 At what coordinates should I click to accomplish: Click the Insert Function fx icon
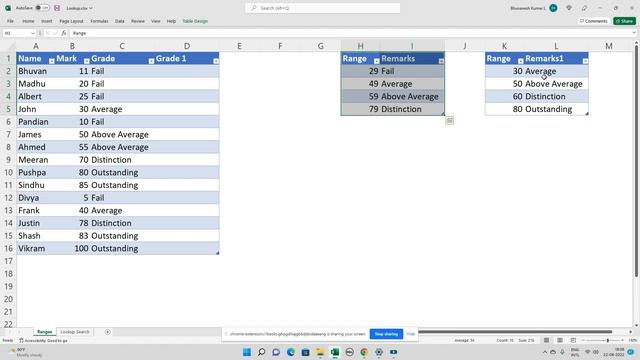tap(64, 33)
